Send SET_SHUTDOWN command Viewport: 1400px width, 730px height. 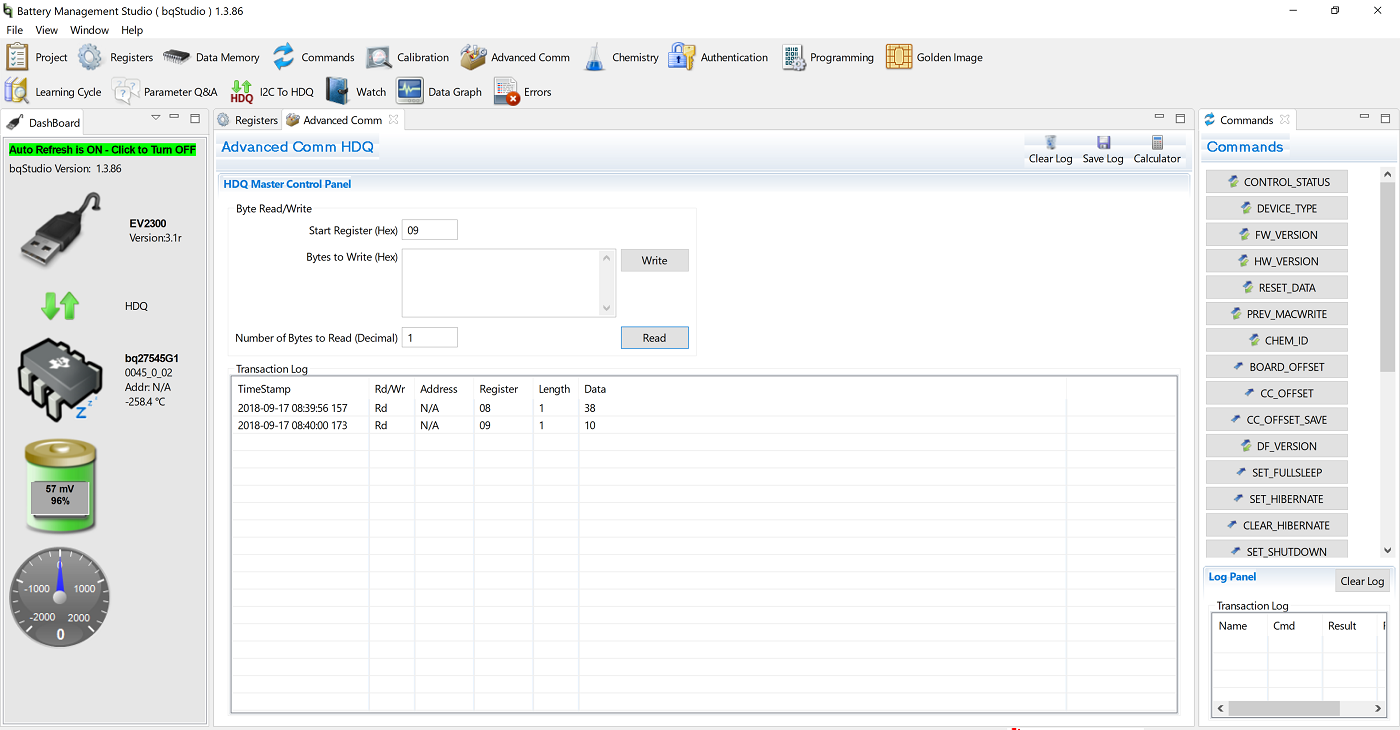(x=1277, y=549)
